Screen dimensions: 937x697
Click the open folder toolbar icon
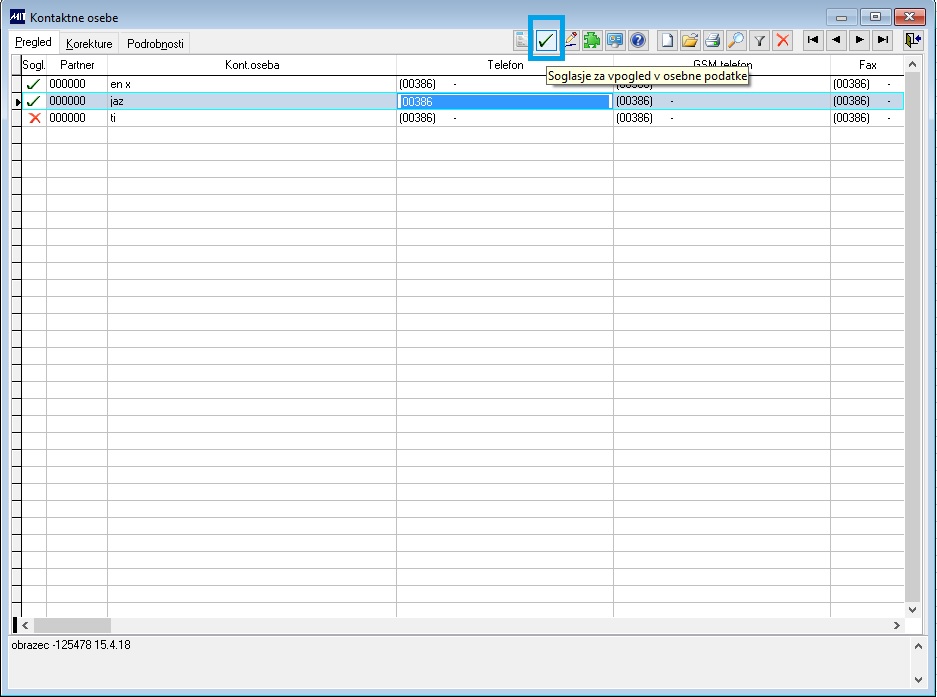click(x=690, y=41)
